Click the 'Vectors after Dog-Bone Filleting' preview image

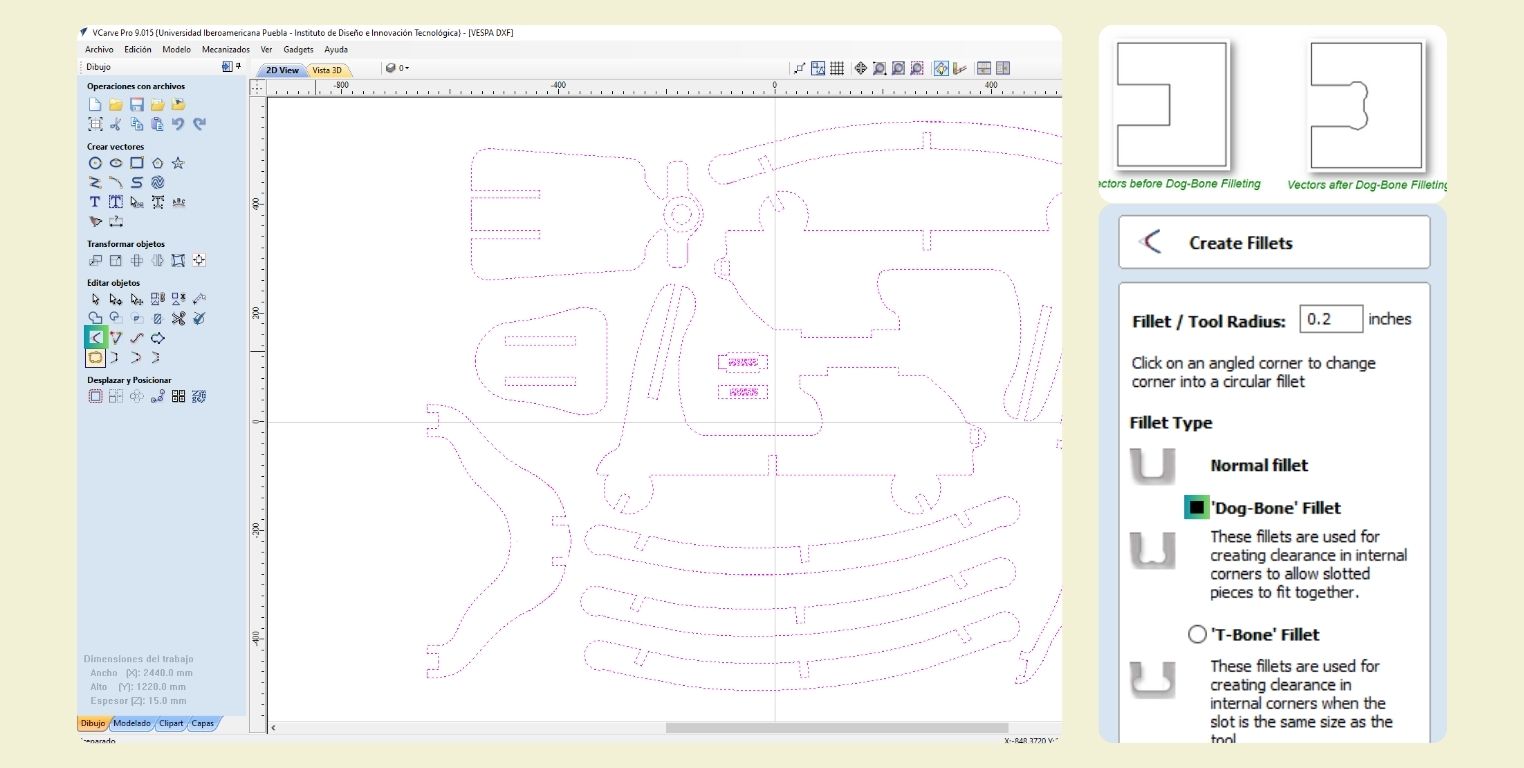(x=1366, y=105)
